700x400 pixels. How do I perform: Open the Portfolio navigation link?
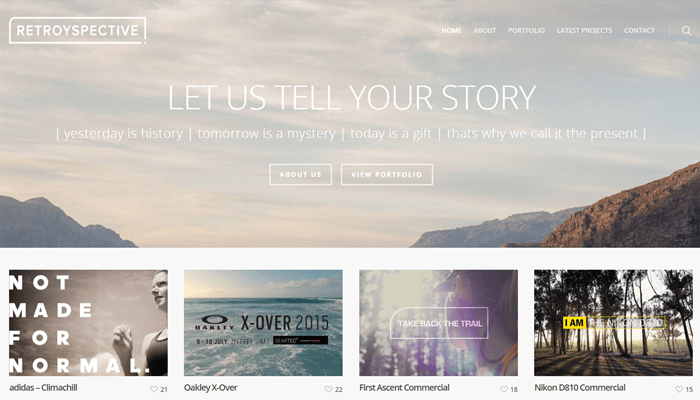526,30
